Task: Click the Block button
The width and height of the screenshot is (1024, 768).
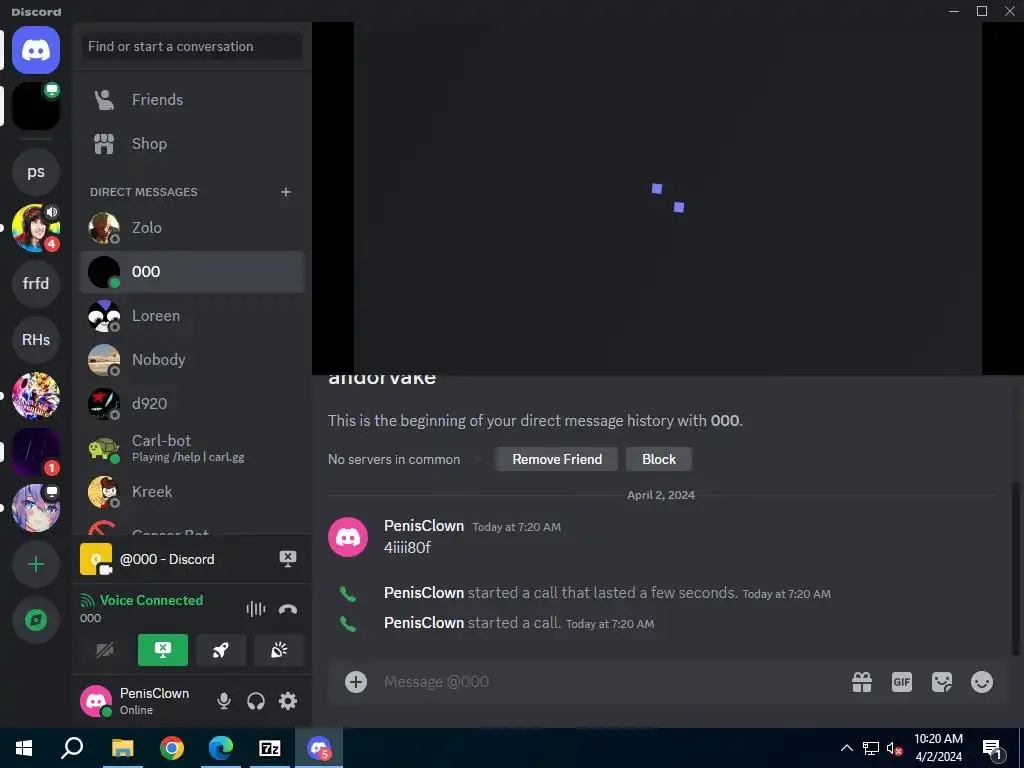Action: pos(659,459)
